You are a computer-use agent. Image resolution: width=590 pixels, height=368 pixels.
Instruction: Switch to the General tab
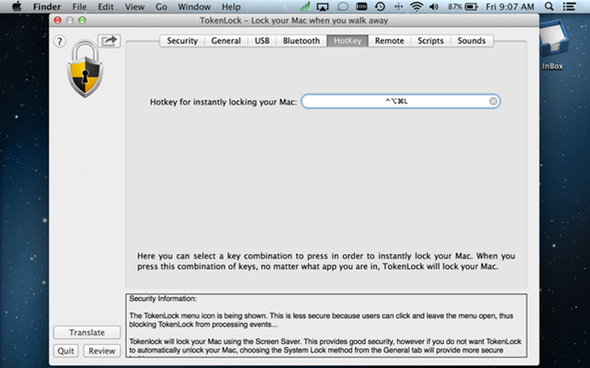pos(226,41)
